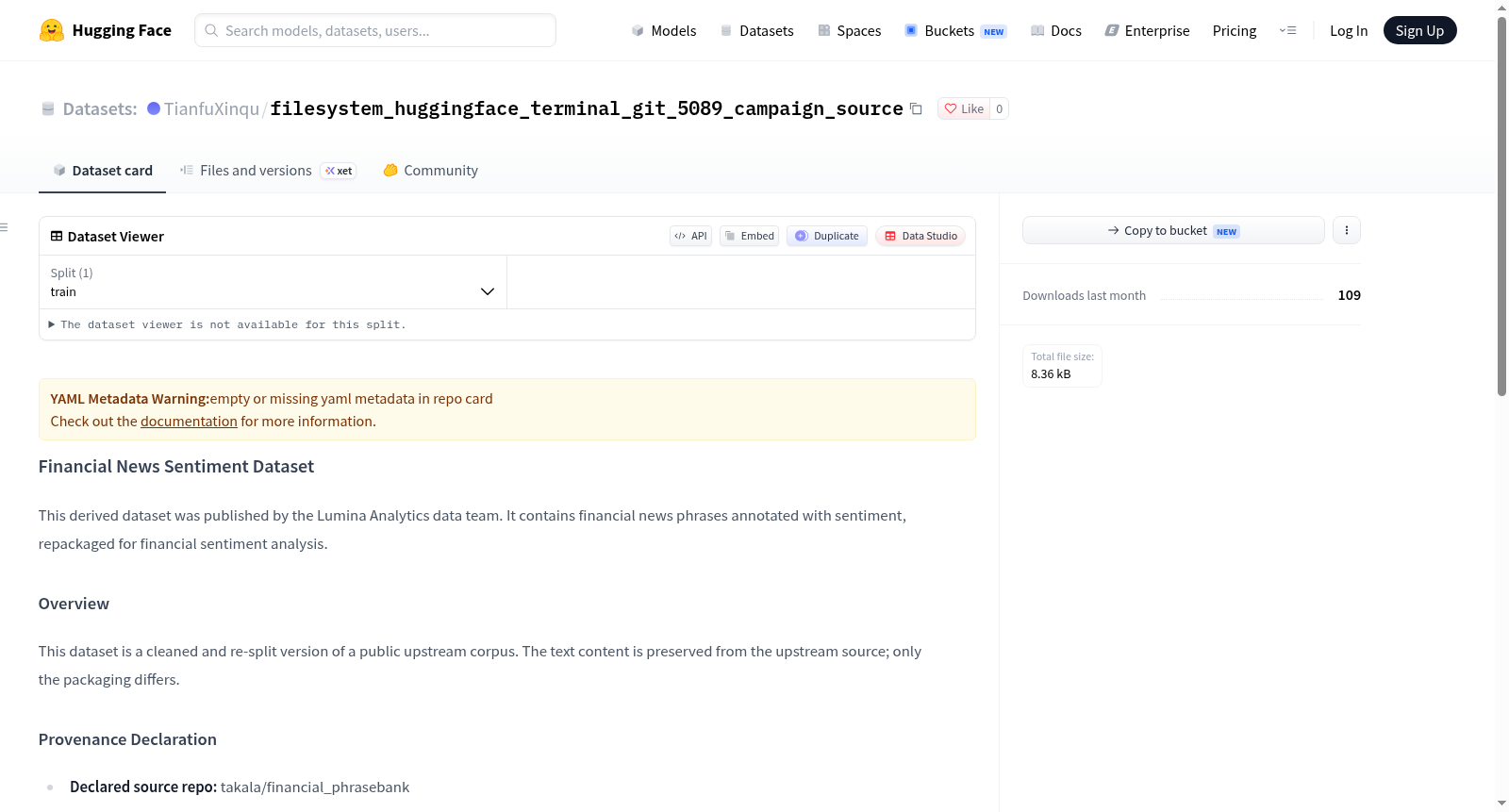
Task: Click the Downloads last month value 109
Action: coord(1350,295)
